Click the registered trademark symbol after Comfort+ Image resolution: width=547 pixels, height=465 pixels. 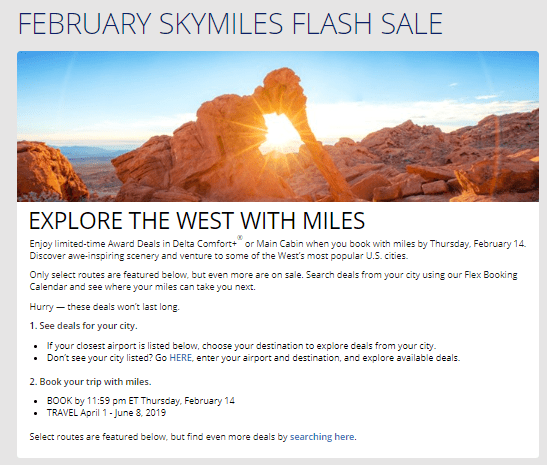click(x=240, y=238)
